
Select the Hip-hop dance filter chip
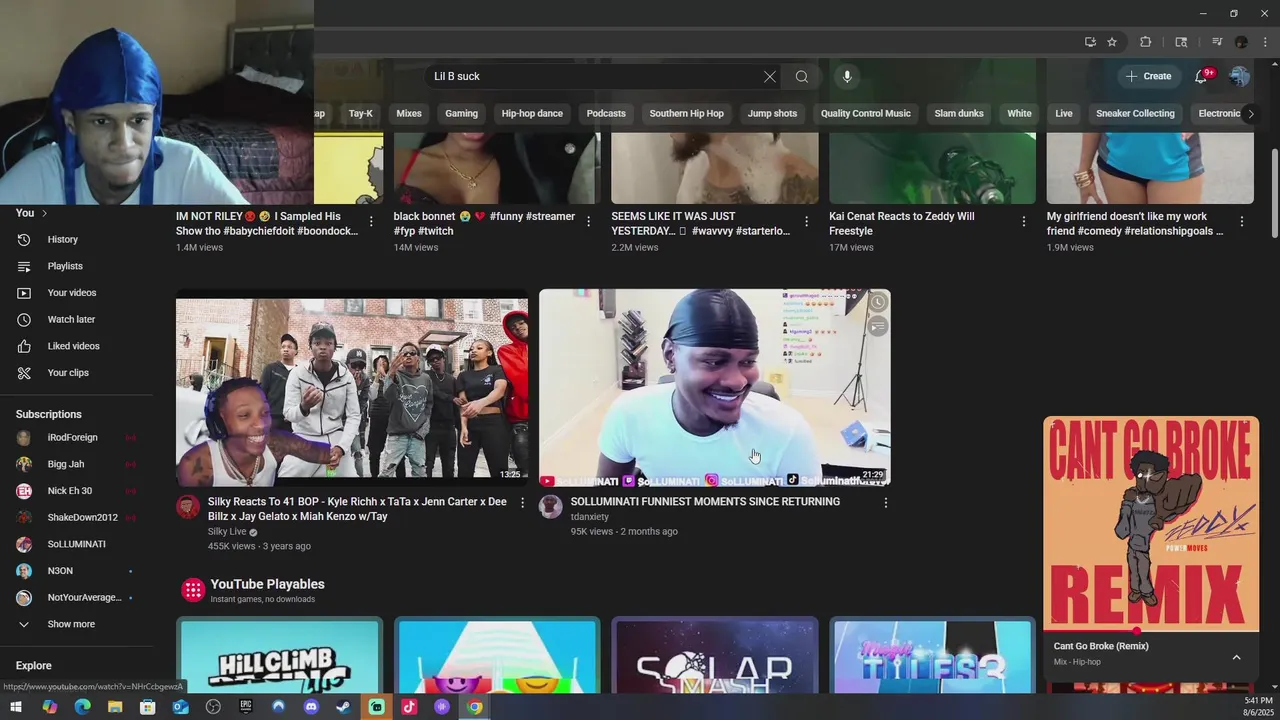pos(532,113)
